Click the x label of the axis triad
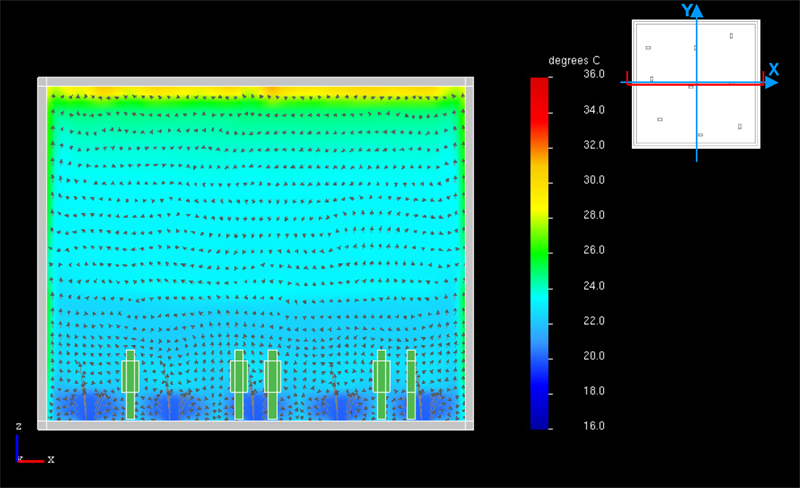Image resolution: width=800 pixels, height=488 pixels. 51,459
